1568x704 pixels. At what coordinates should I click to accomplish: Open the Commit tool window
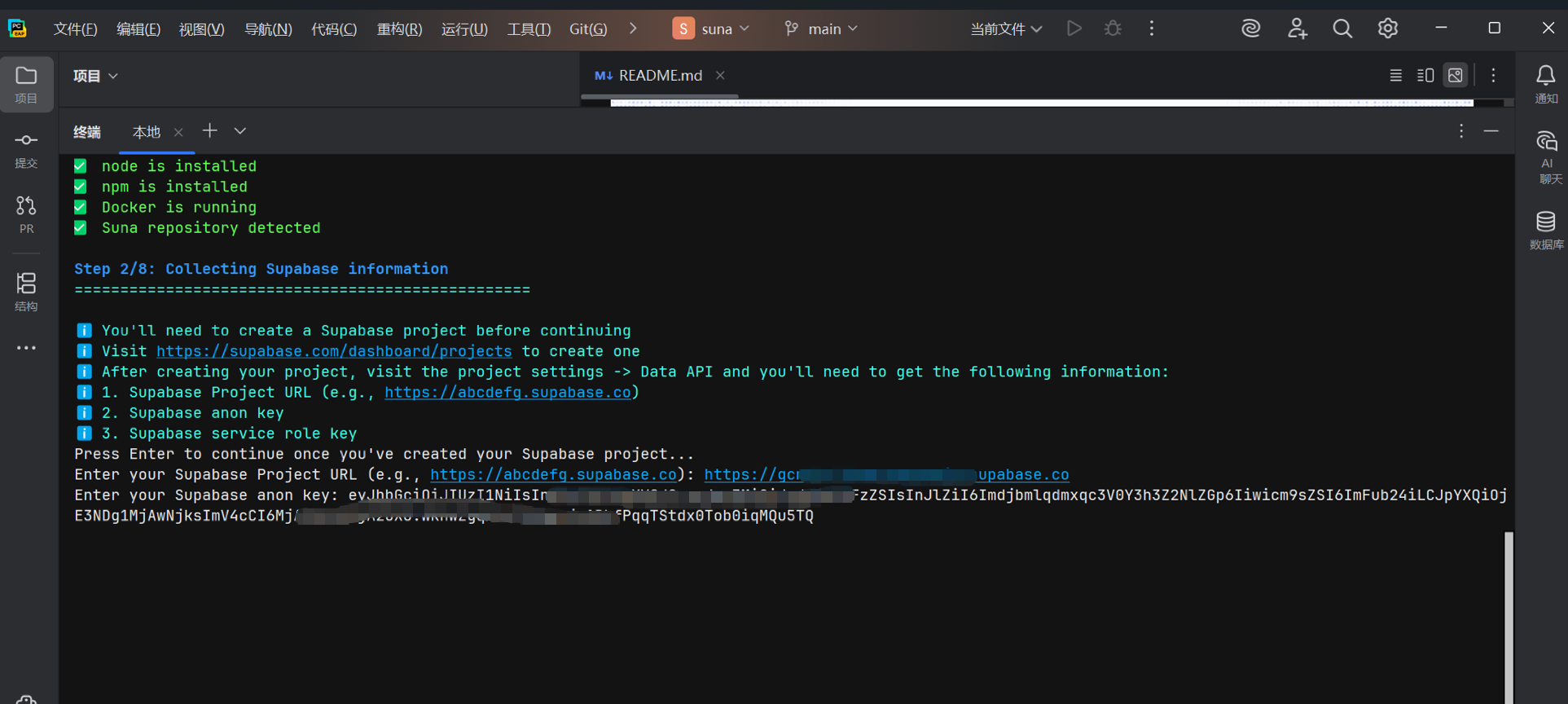26,150
